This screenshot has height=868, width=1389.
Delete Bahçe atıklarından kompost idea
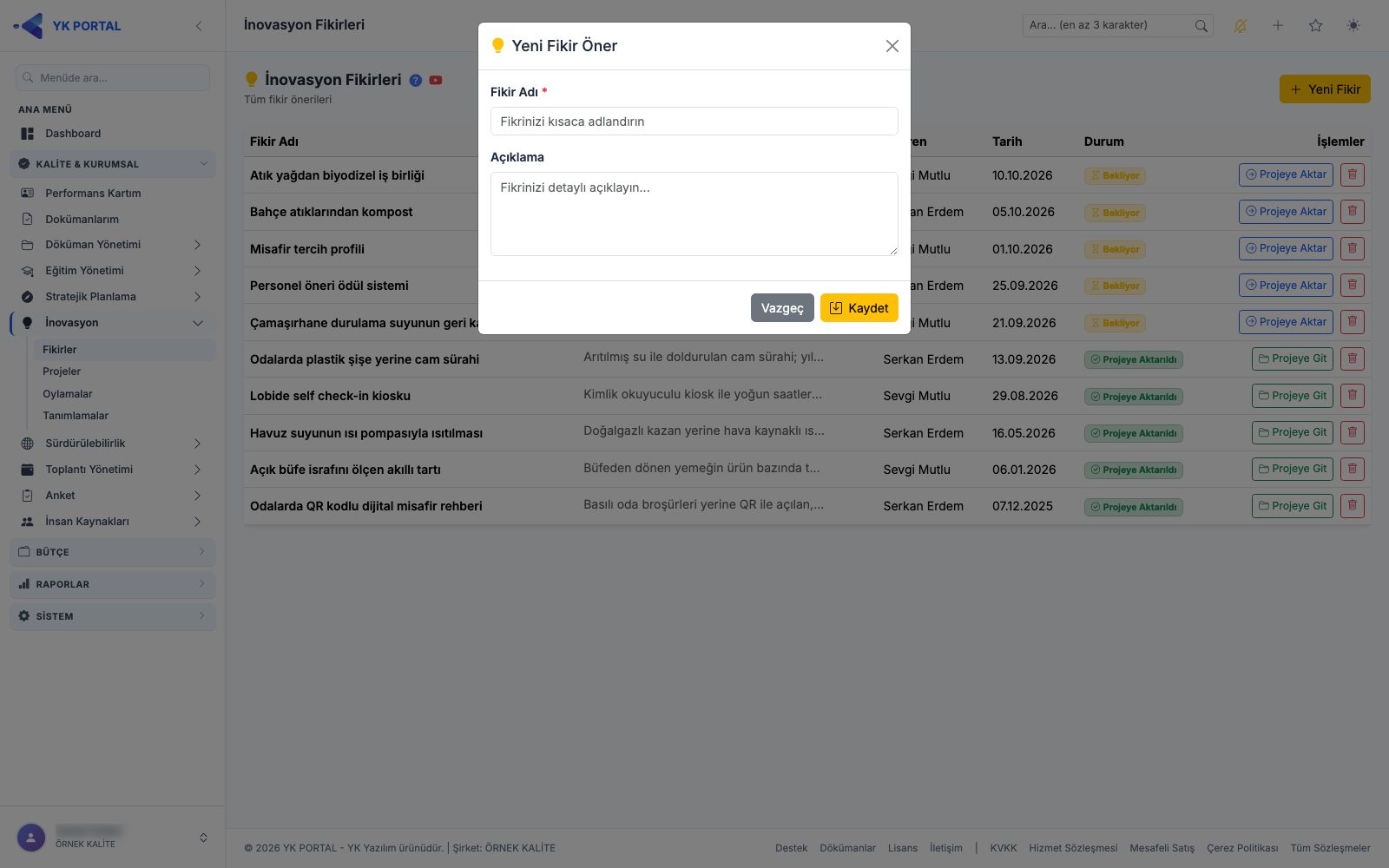(x=1352, y=212)
